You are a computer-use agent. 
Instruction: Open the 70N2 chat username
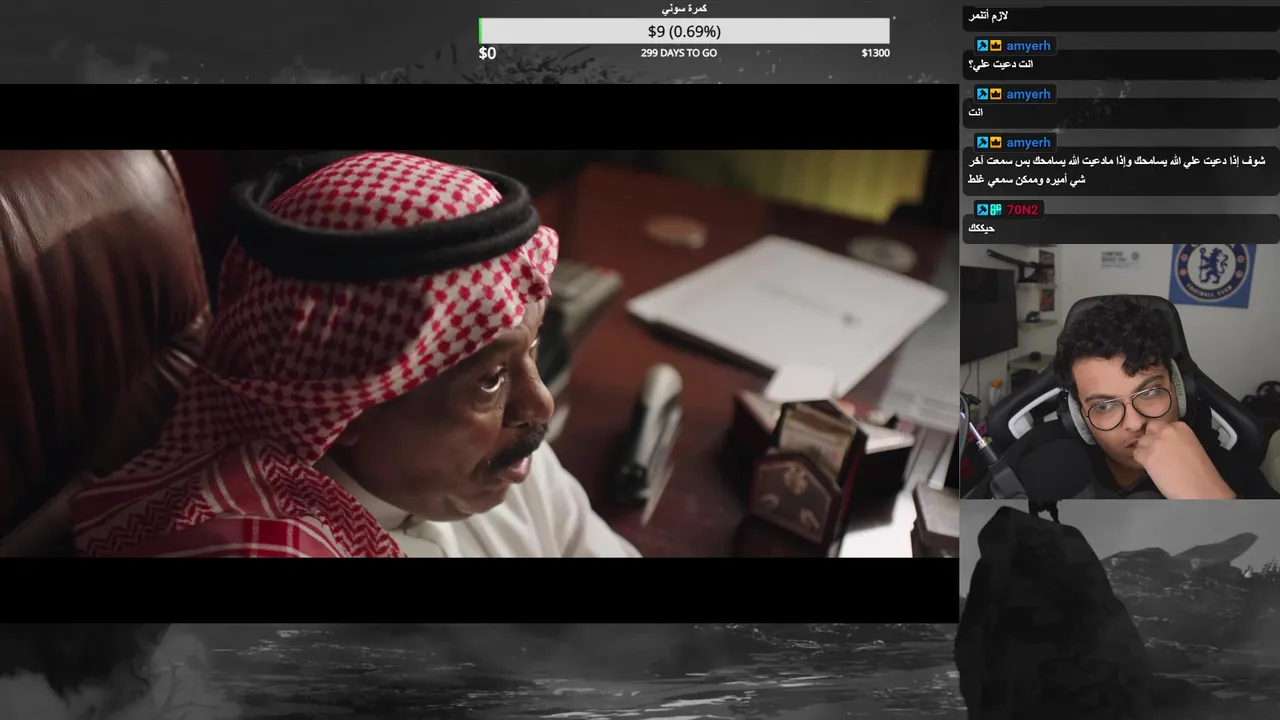coord(1022,210)
